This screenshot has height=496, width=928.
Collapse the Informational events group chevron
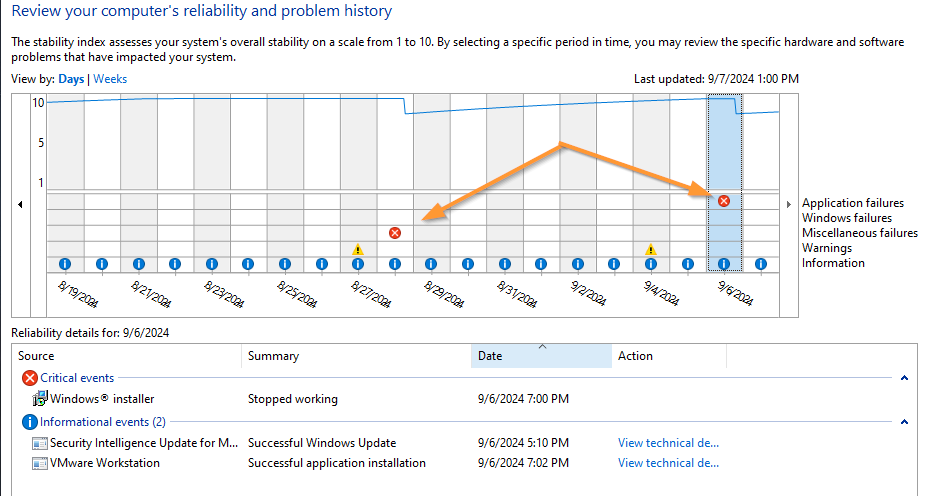904,422
